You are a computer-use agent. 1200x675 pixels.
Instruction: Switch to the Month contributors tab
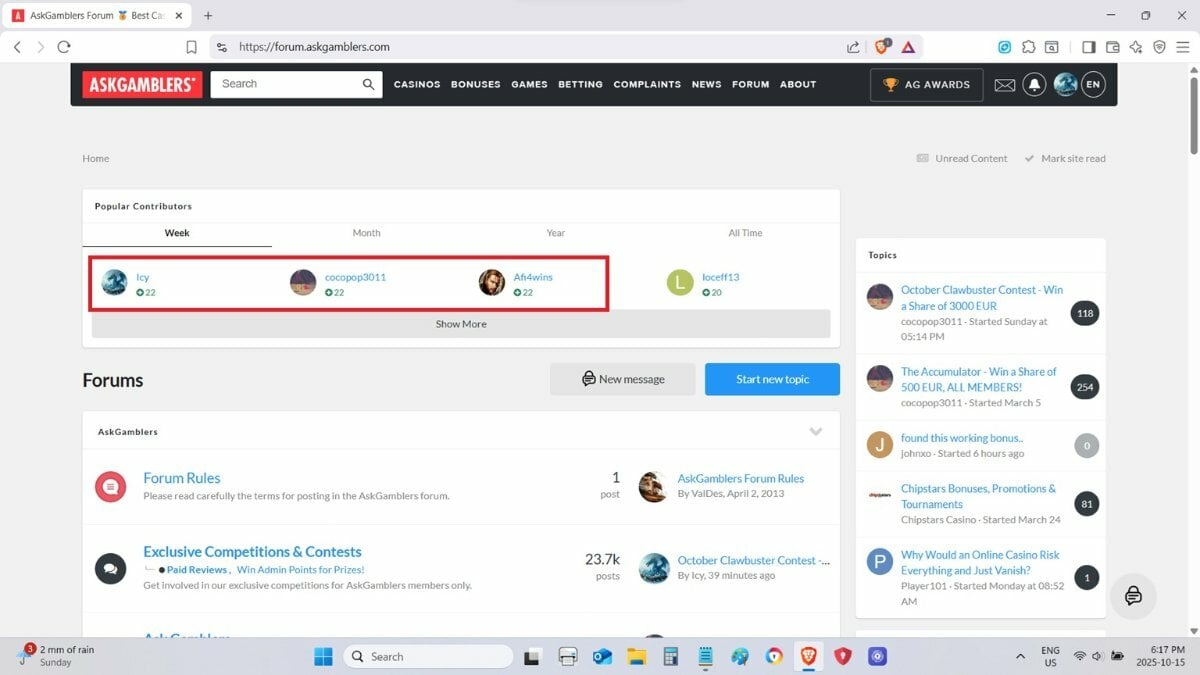coord(366,233)
